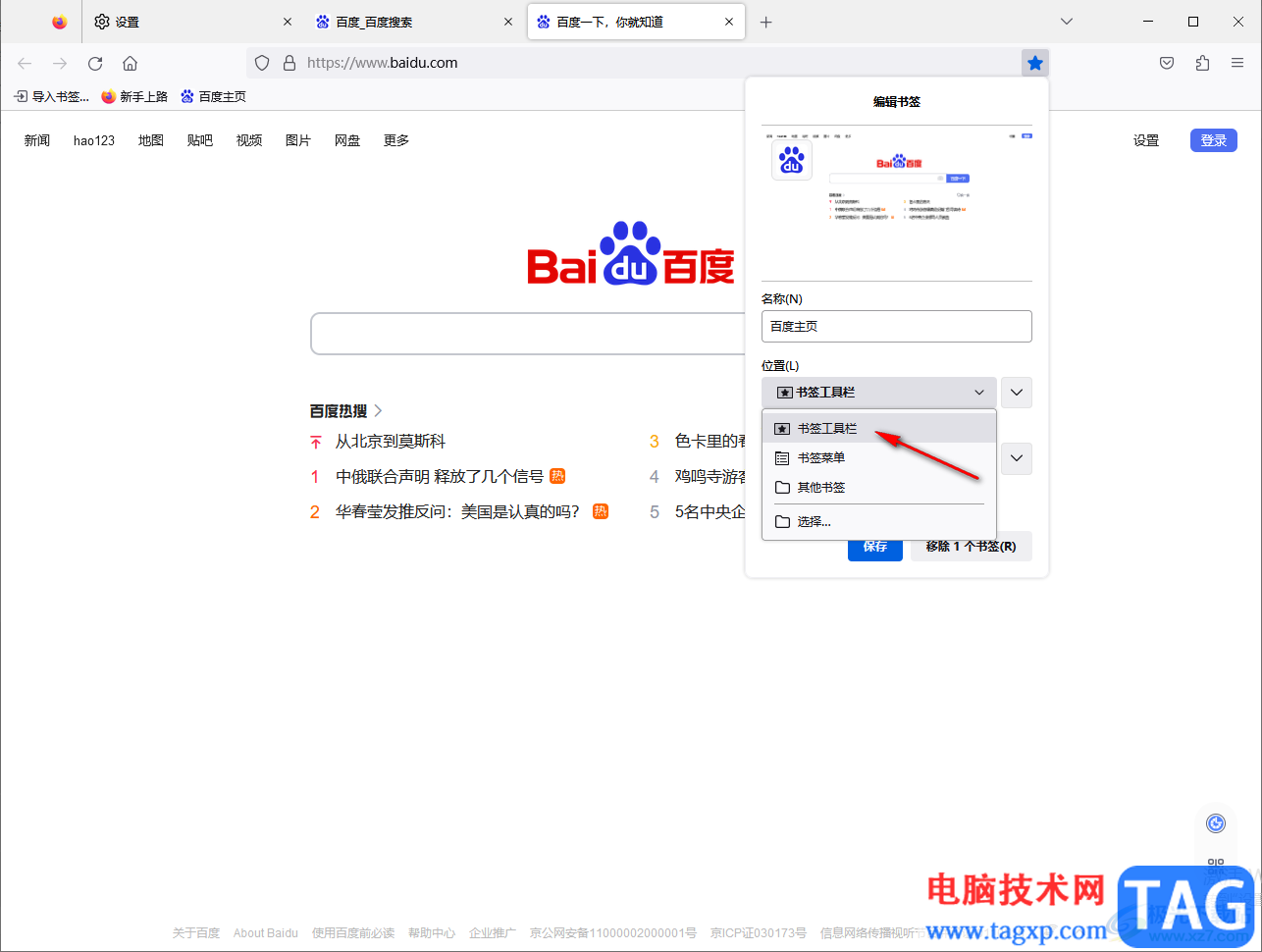Screen dimensions: 1262x952
Task: Close the 百度_百度搜索 tab
Action: (508, 22)
